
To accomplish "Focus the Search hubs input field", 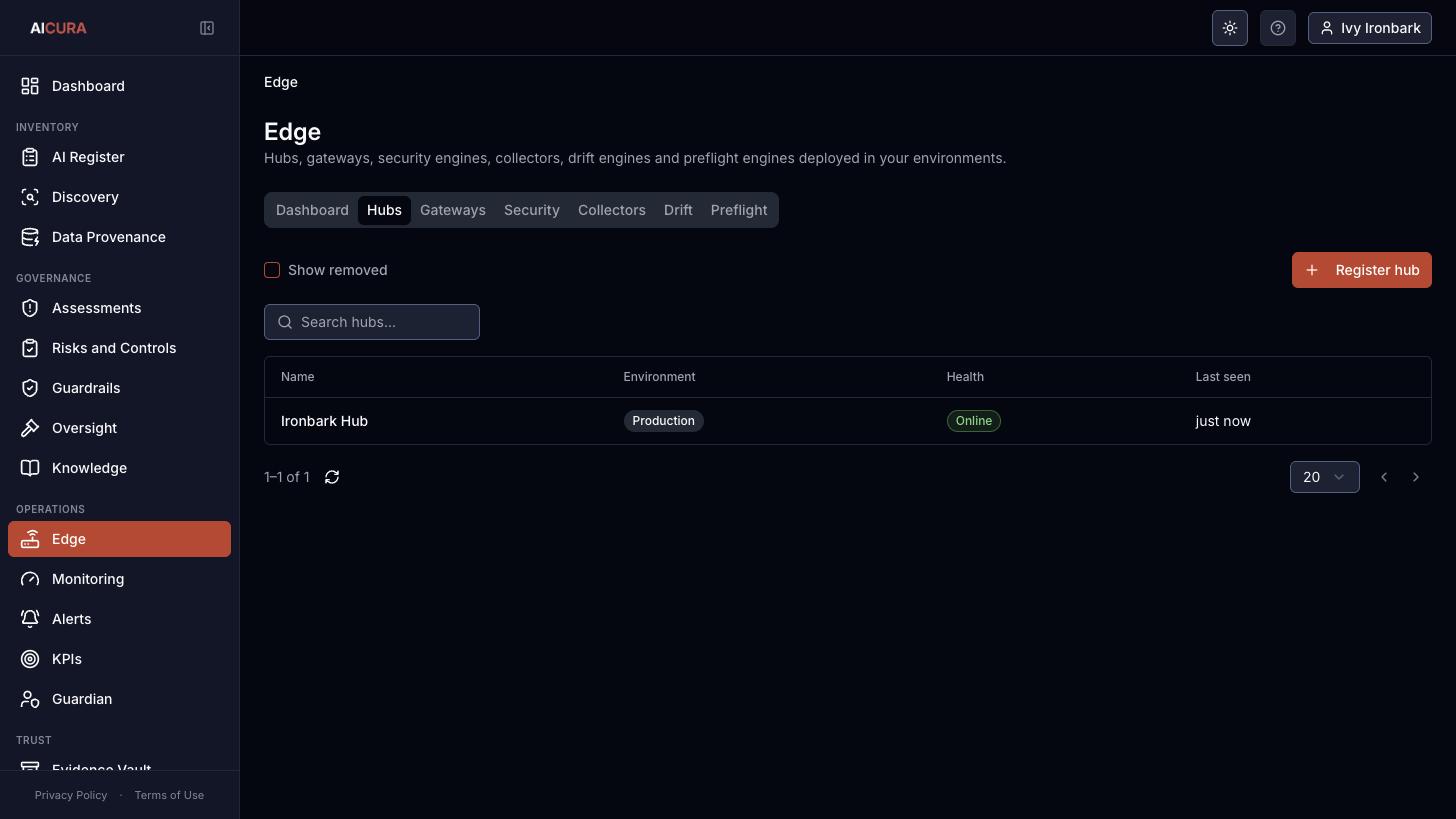I will point(372,322).
